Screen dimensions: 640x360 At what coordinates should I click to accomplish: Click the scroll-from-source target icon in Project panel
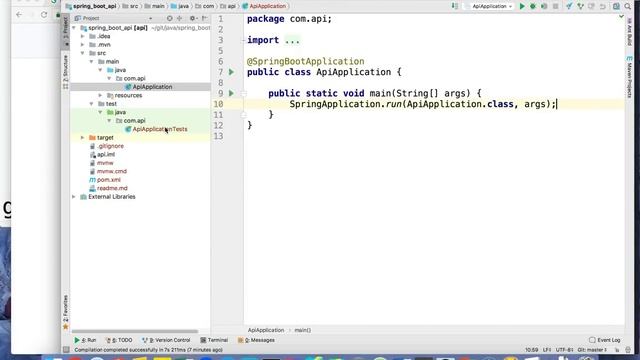(x=169, y=18)
